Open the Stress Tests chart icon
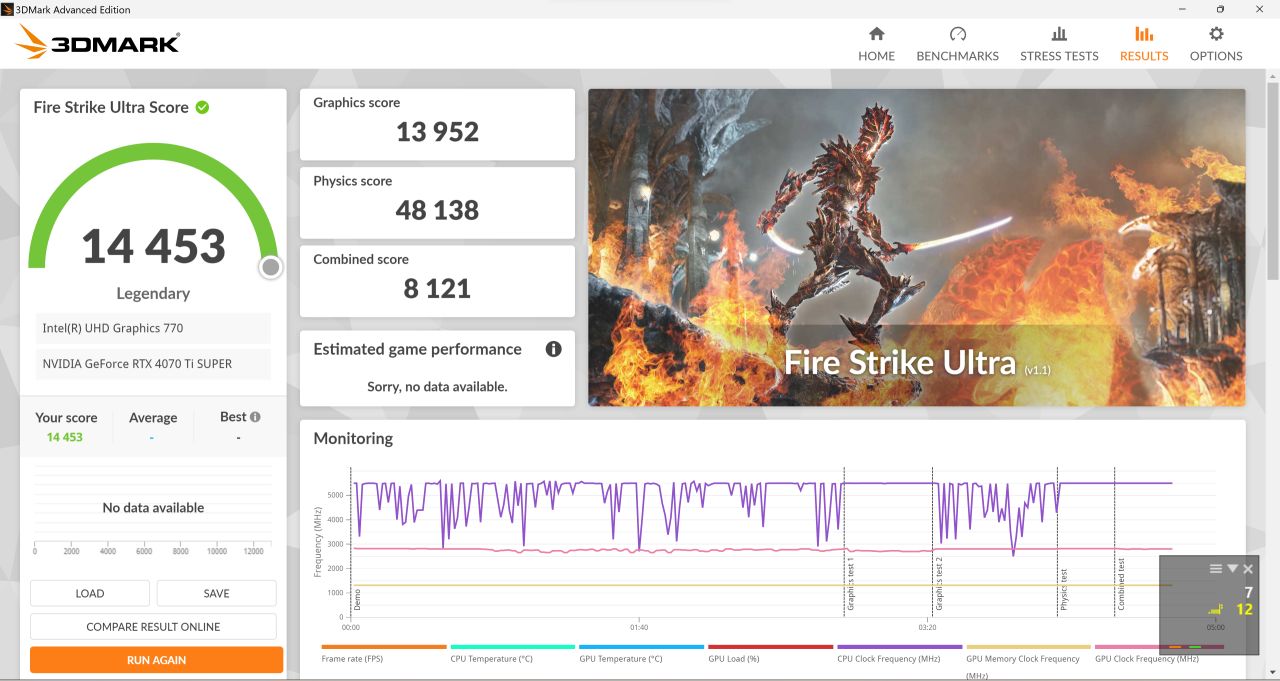Screen dimensions: 1280x681 1059,34
